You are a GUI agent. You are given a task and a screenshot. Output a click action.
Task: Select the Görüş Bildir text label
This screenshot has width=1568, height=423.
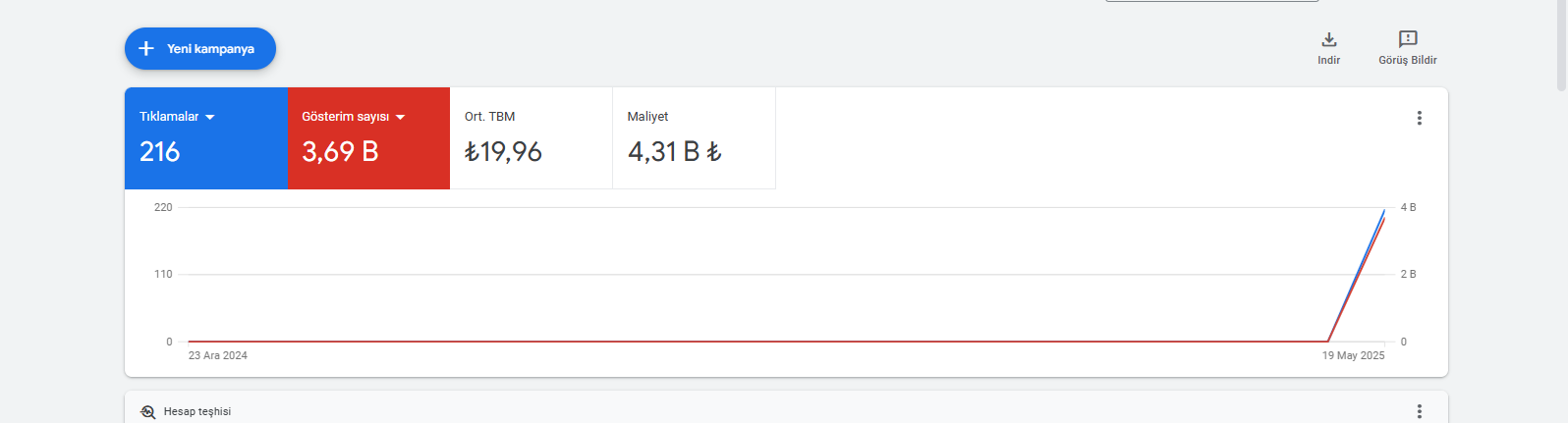pos(1408,60)
